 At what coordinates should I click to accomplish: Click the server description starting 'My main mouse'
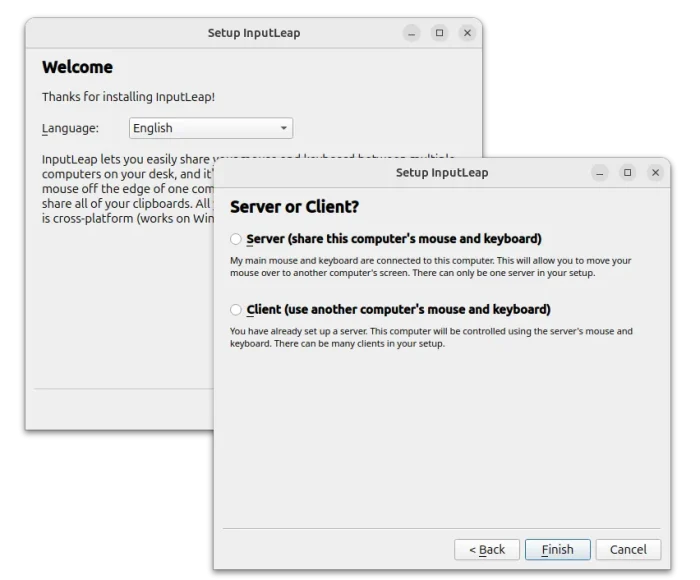430,267
